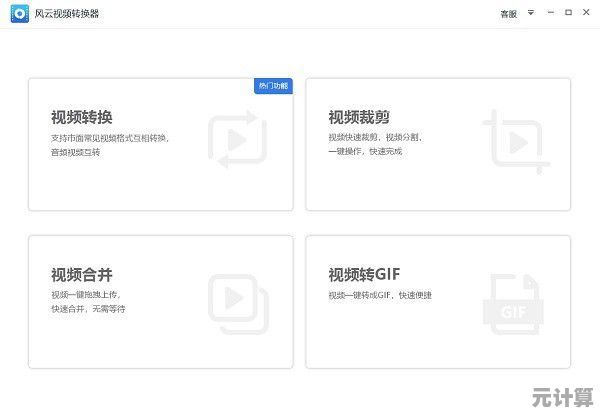Select the 视频转换 heading
The height and width of the screenshot is (416, 600).
click(81, 117)
